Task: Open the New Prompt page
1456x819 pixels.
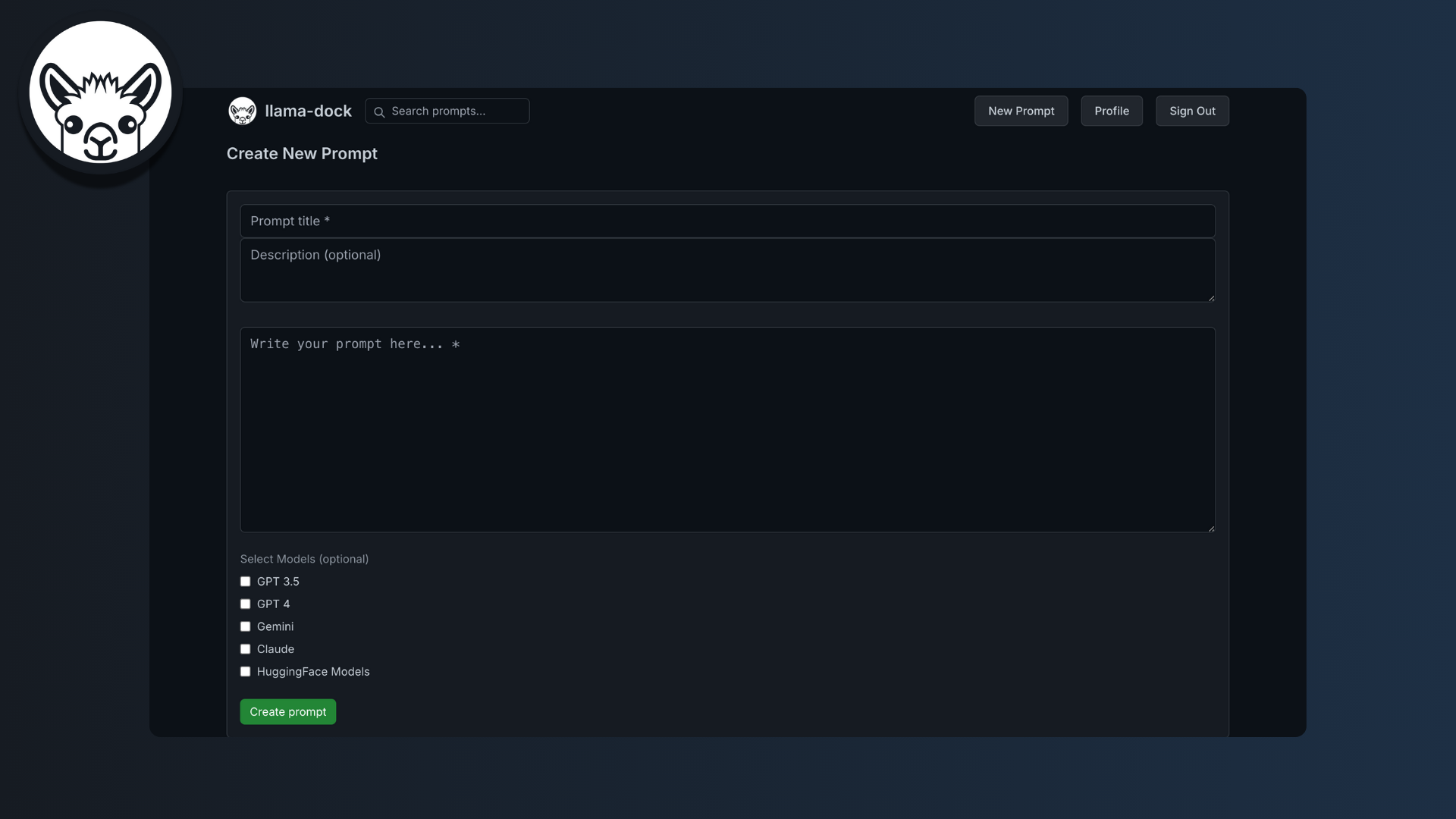Action: point(1021,111)
